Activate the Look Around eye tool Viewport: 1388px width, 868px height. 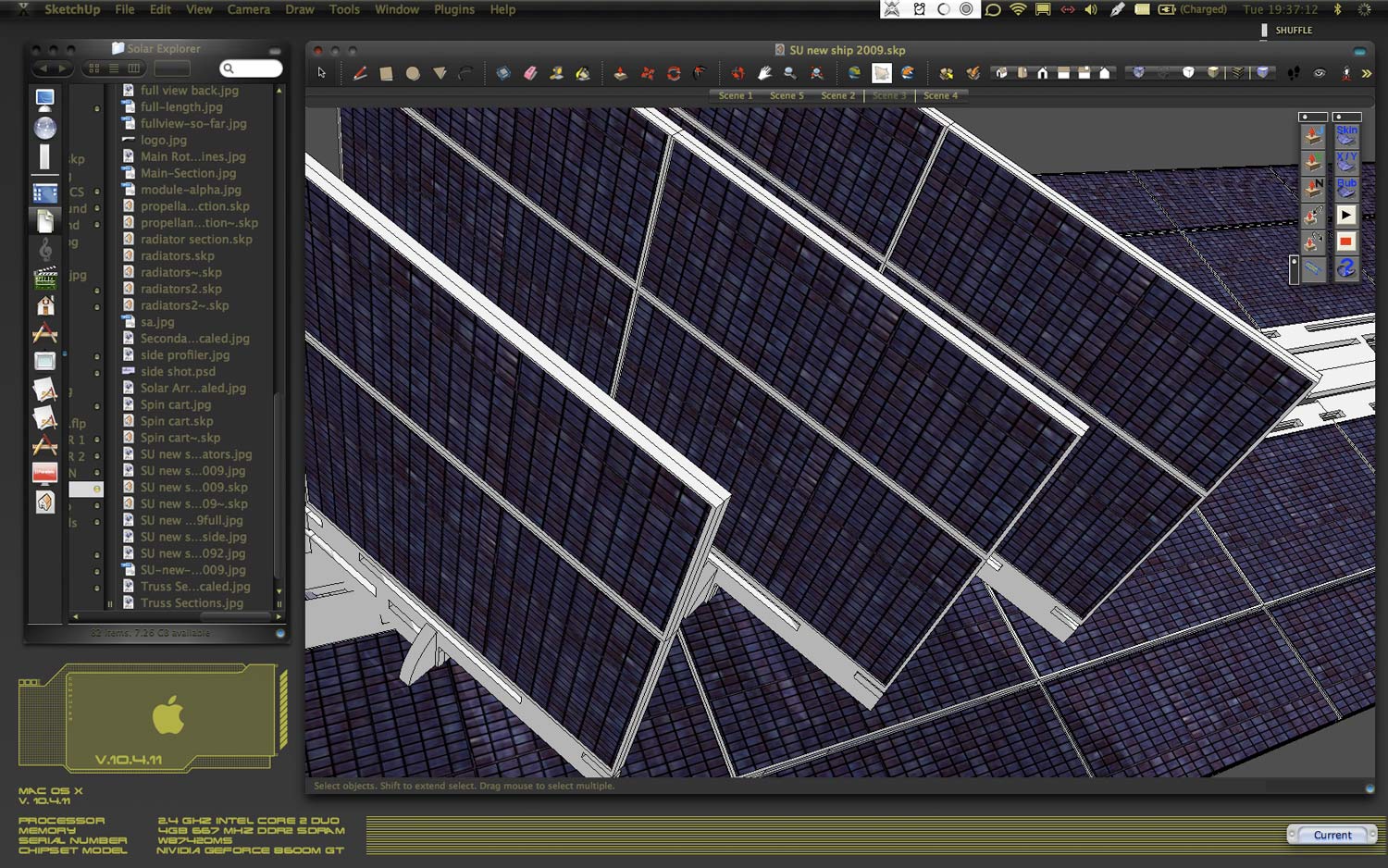pyautogui.click(x=1320, y=73)
